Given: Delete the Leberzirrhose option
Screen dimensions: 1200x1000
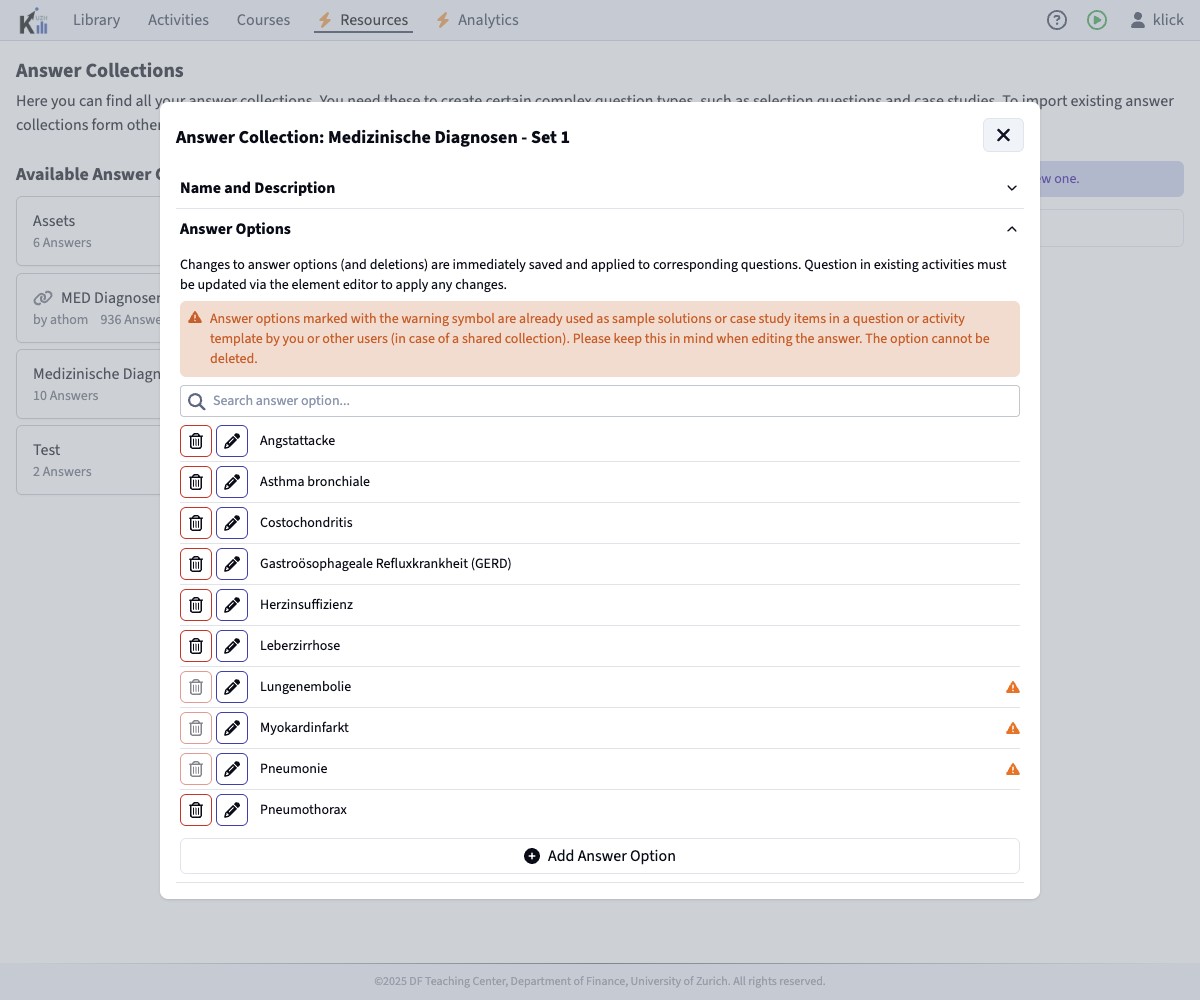Looking at the screenshot, I should 196,646.
